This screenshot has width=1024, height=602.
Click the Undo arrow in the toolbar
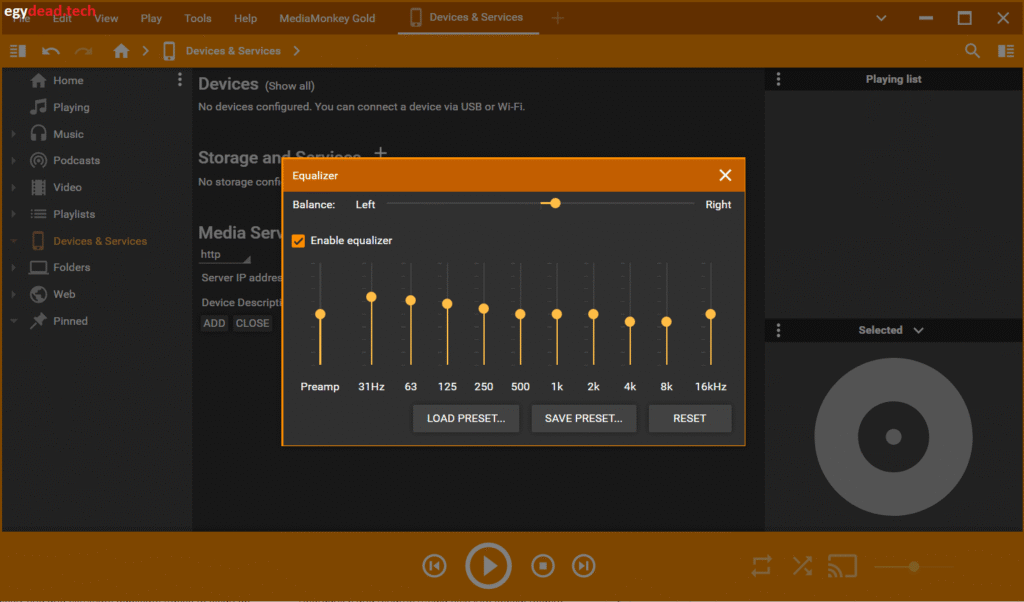tap(50, 50)
